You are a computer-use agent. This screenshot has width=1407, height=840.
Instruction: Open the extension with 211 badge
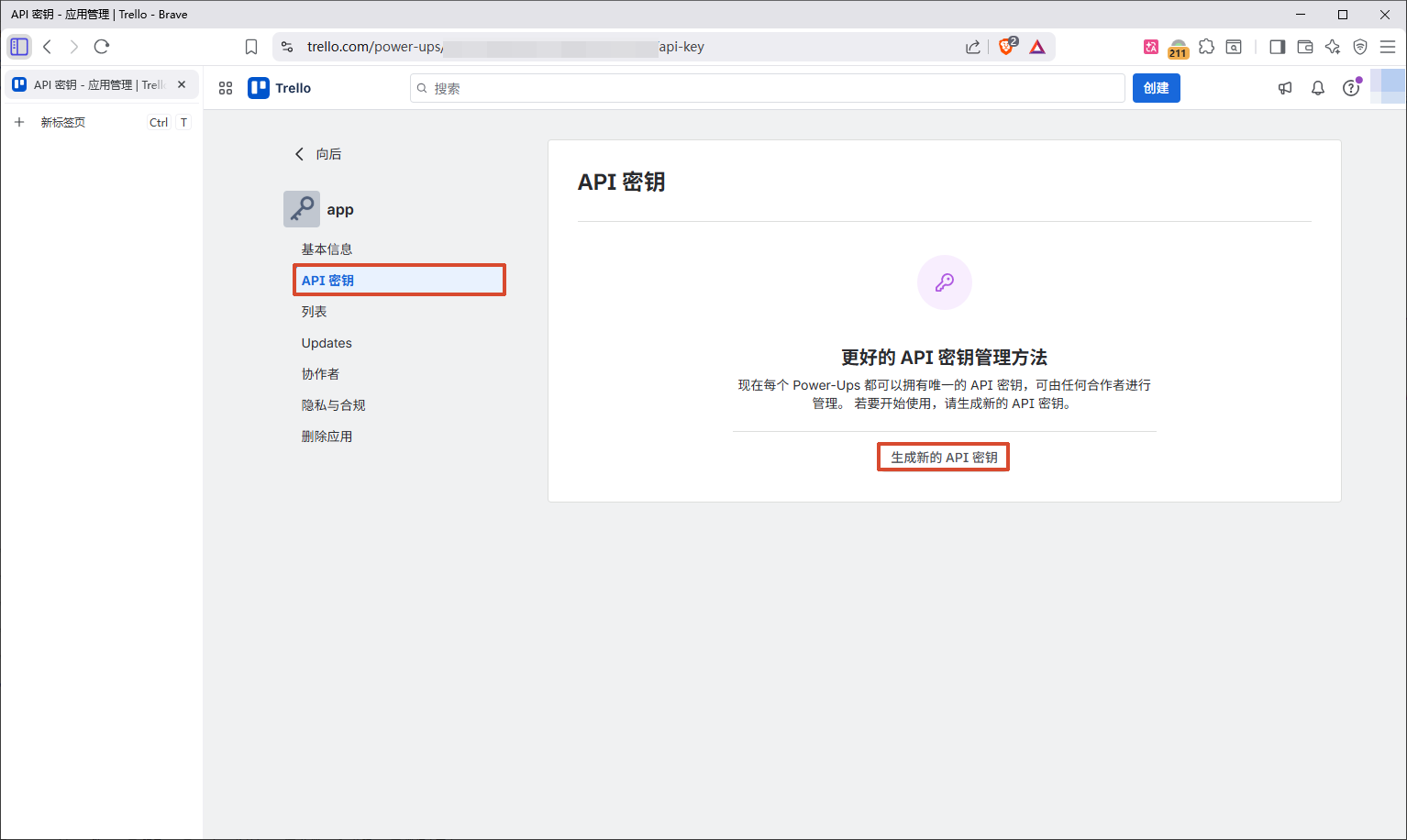tap(1179, 48)
